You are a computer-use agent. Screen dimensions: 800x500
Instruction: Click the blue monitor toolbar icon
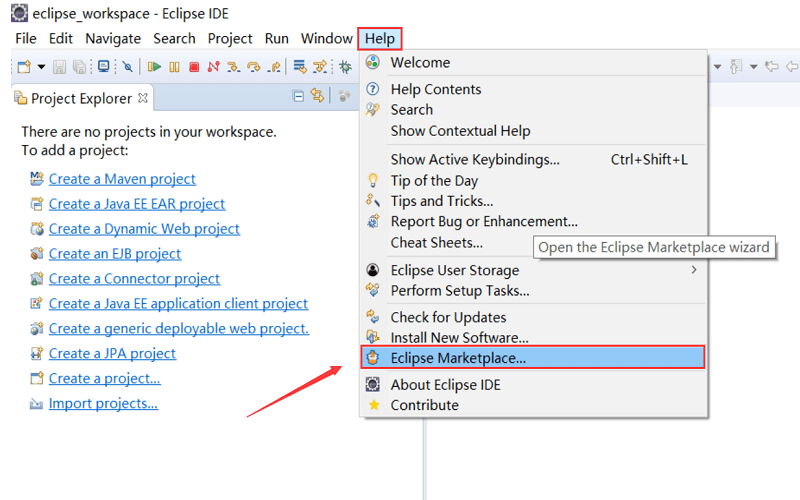[104, 67]
